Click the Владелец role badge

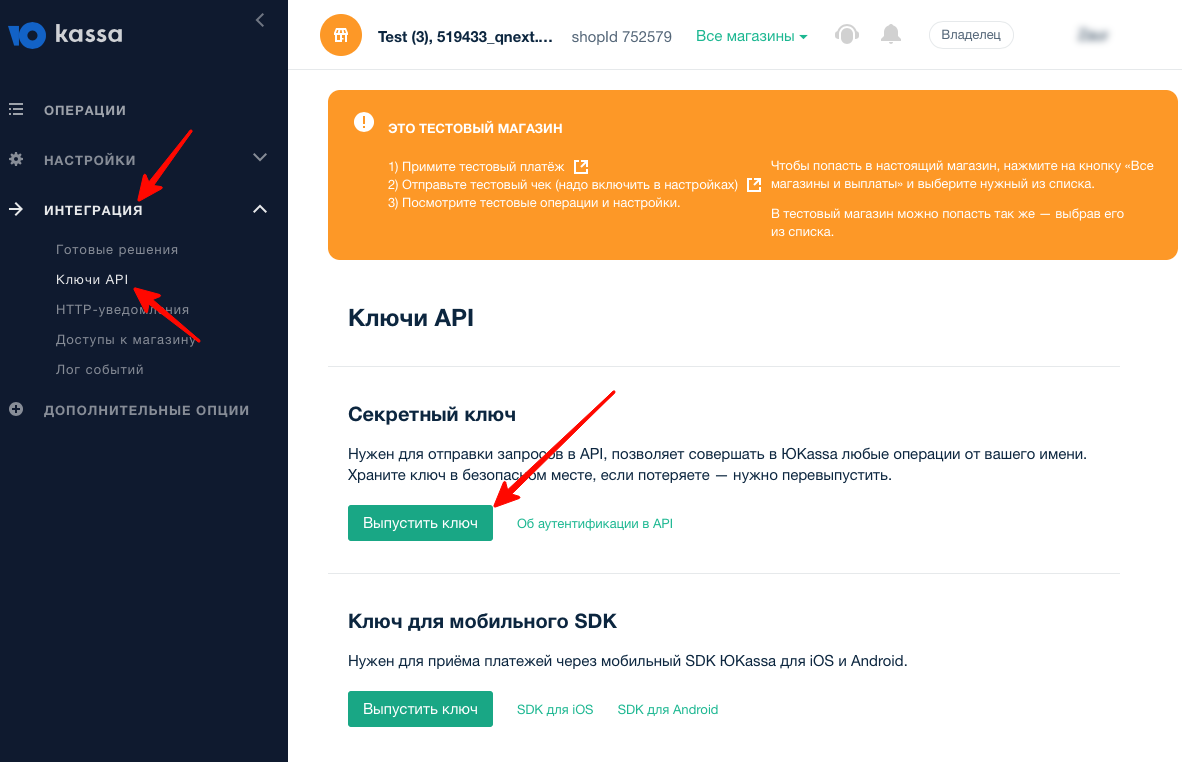point(971,35)
